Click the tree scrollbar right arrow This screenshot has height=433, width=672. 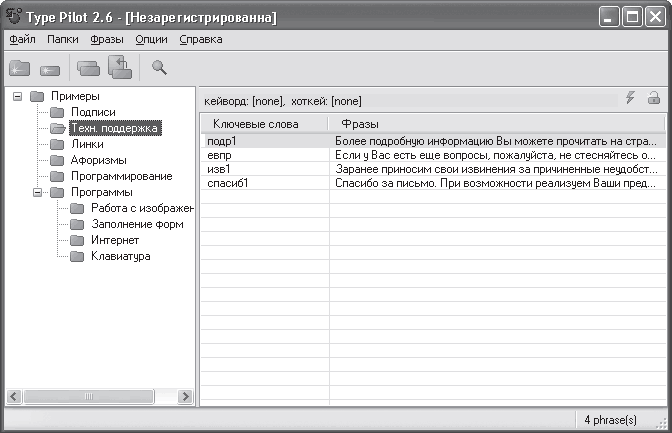coord(186,396)
